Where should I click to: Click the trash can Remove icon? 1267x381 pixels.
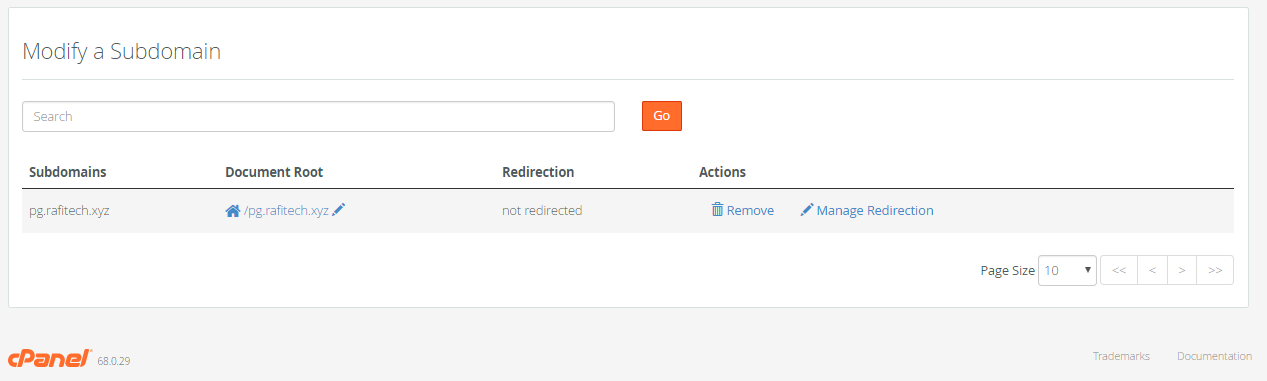tap(717, 210)
